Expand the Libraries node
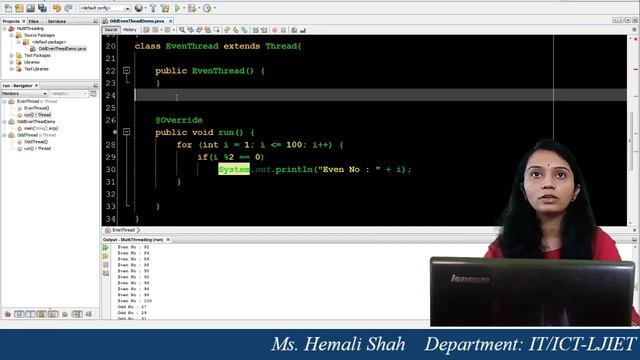640x360 pixels. click(11, 62)
